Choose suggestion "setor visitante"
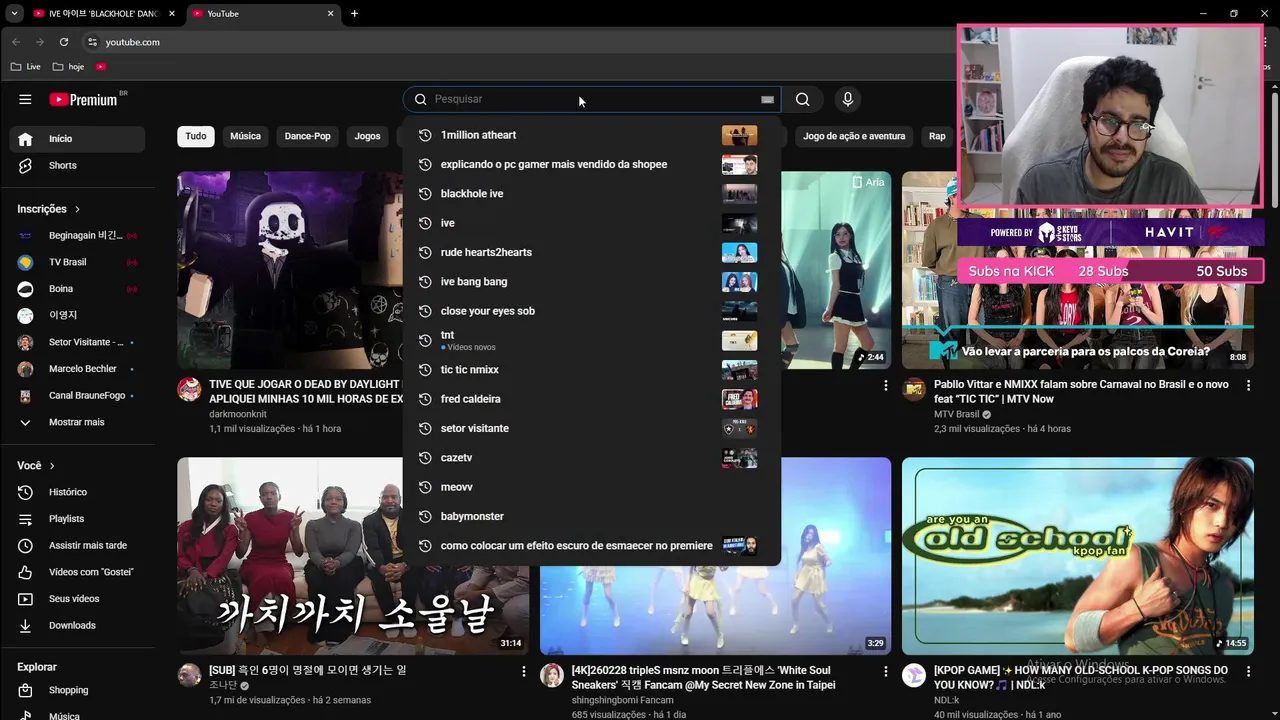The image size is (1280, 720). 591,428
